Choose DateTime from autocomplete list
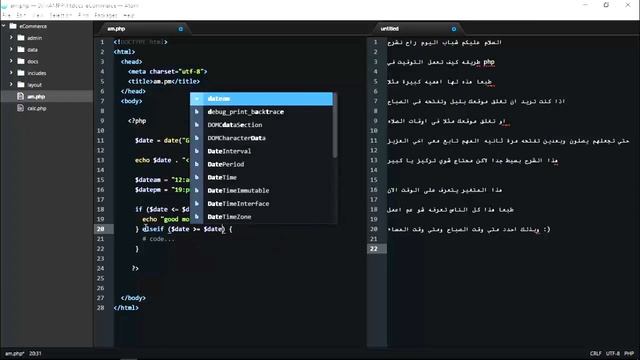Viewport: 640px width, 360px height. (x=261, y=177)
